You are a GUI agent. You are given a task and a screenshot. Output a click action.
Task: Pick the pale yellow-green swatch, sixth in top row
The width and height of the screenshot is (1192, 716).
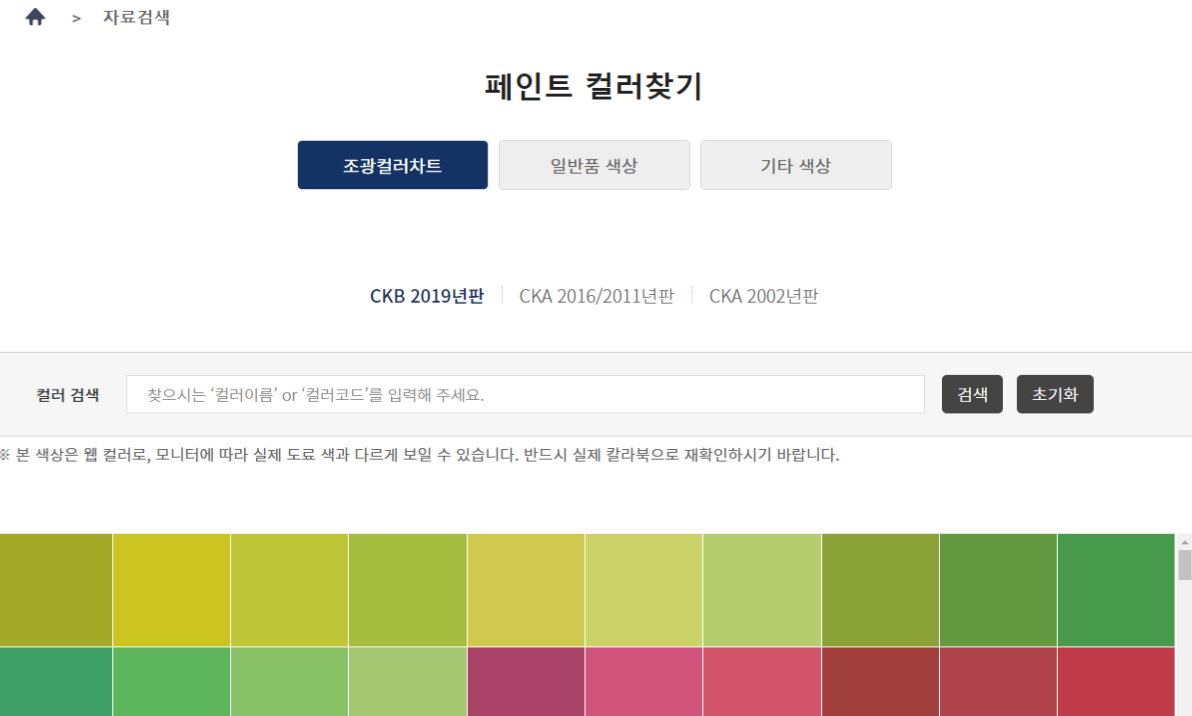tap(644, 590)
